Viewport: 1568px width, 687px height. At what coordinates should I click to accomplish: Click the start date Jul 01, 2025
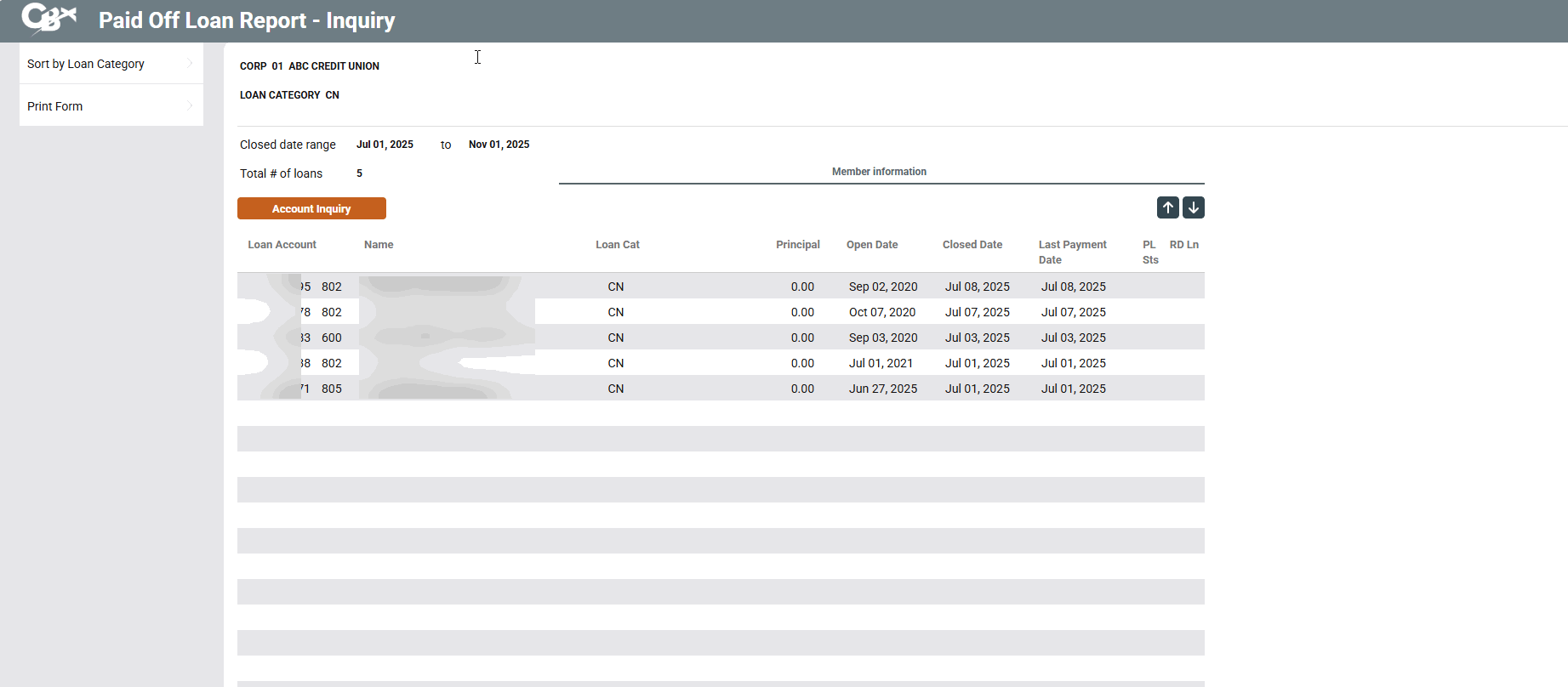pos(385,145)
